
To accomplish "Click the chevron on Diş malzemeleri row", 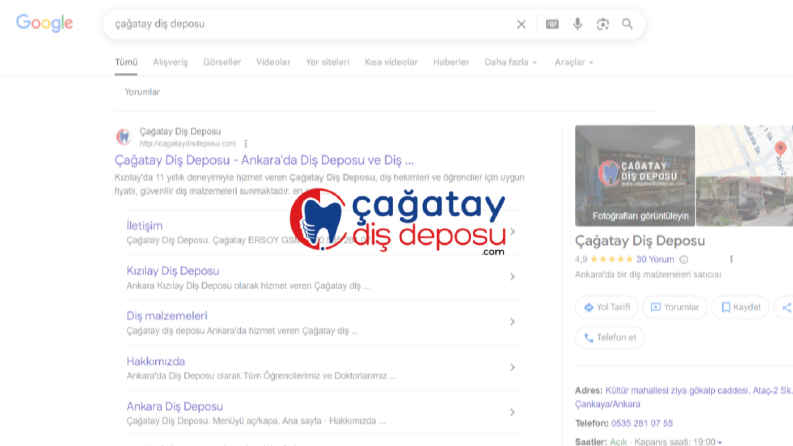I will (512, 322).
